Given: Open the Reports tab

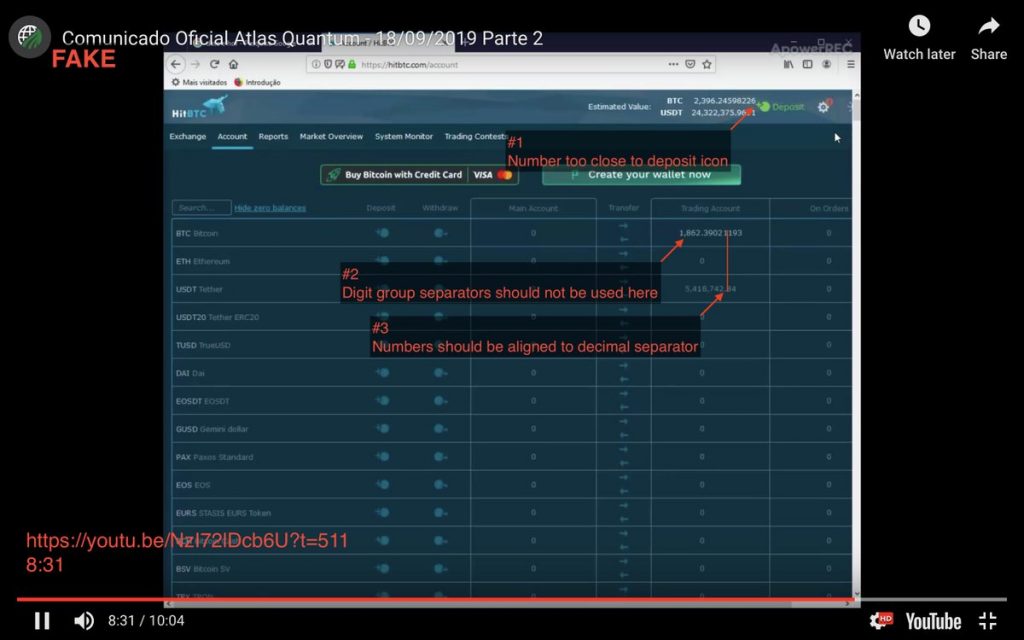Looking at the screenshot, I should [x=273, y=136].
